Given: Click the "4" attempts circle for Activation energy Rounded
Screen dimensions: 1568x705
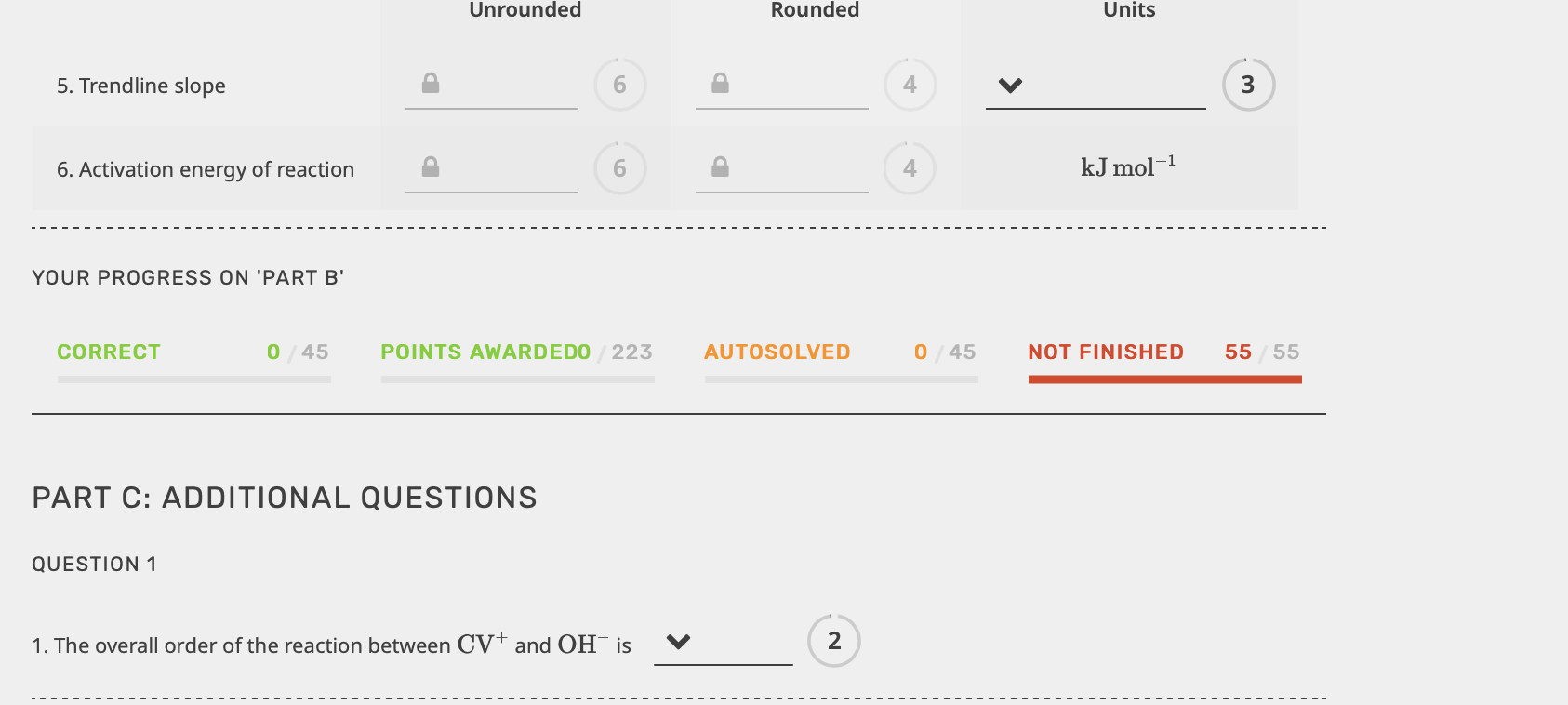Looking at the screenshot, I should point(910,168).
